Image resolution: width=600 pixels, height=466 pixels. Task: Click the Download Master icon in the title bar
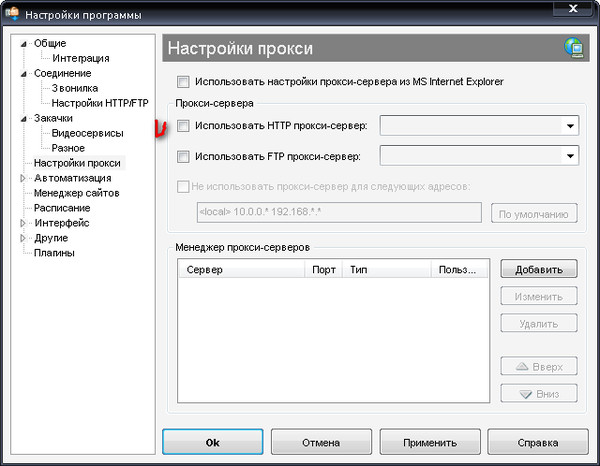[12, 14]
